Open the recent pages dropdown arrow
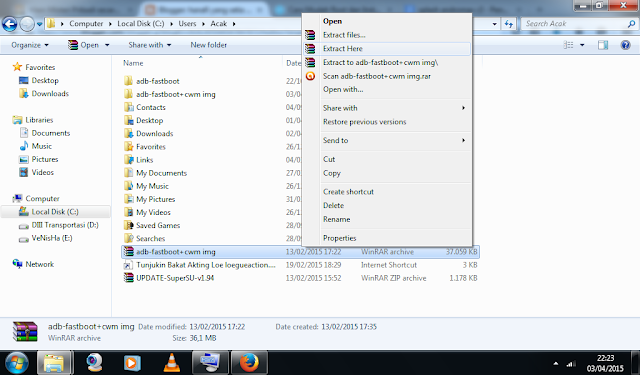The width and height of the screenshot is (640, 375). pyautogui.click(x=40, y=24)
